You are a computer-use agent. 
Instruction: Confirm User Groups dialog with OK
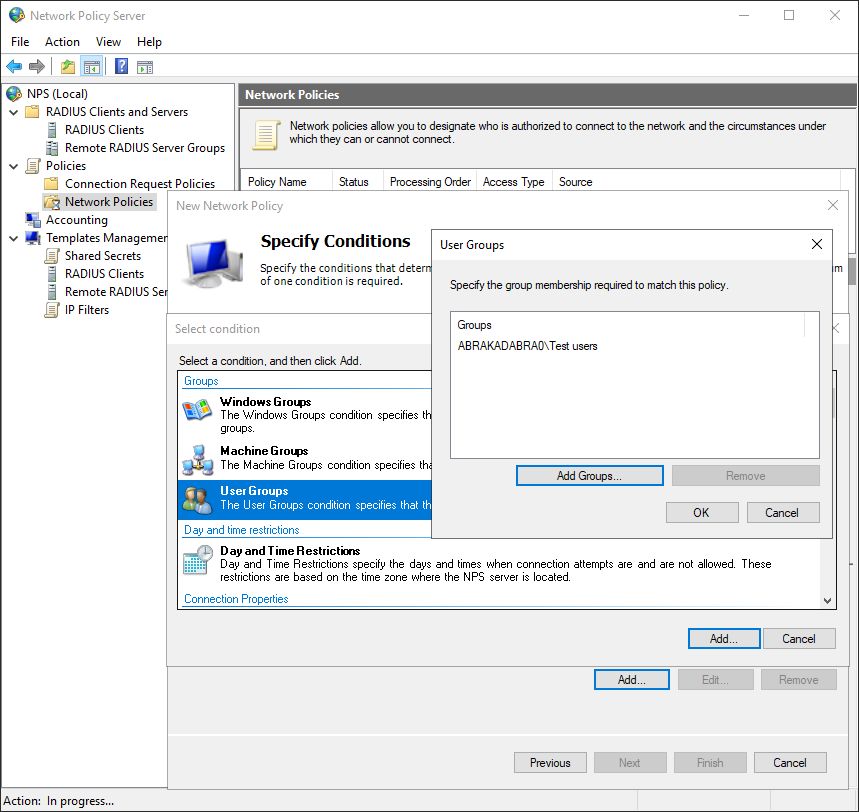pos(702,513)
